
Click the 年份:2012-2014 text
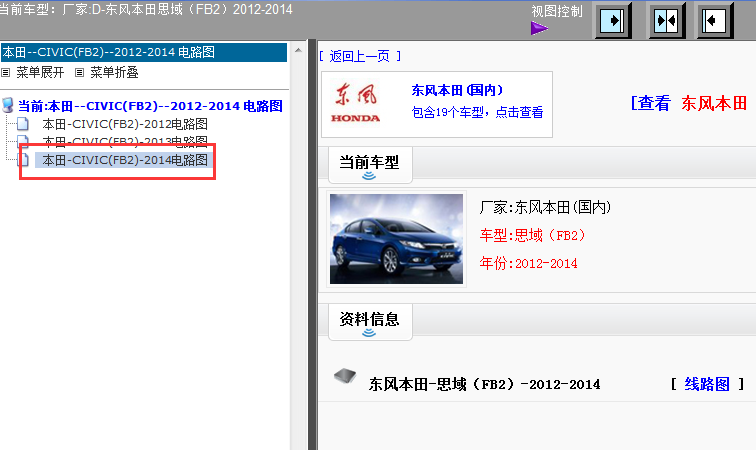tap(528, 263)
